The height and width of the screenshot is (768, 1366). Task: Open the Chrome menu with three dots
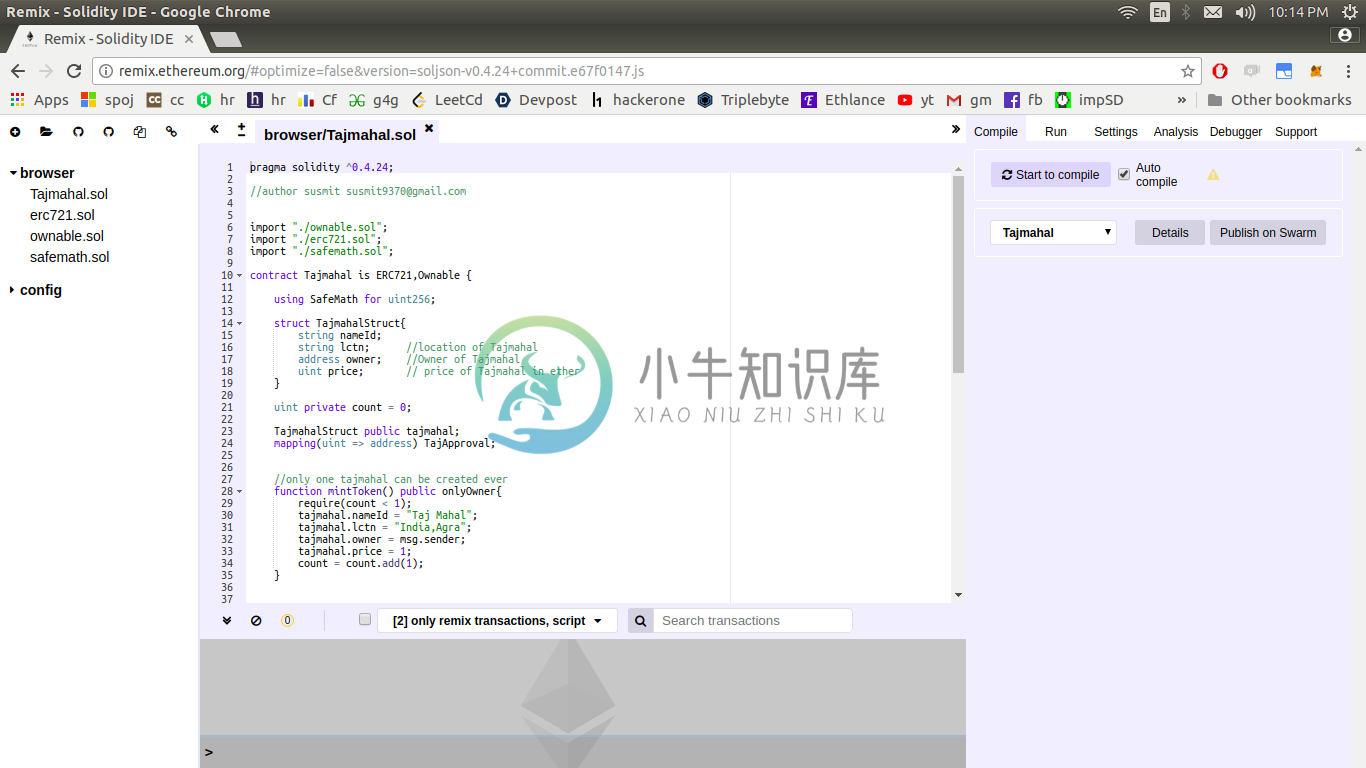coord(1347,71)
